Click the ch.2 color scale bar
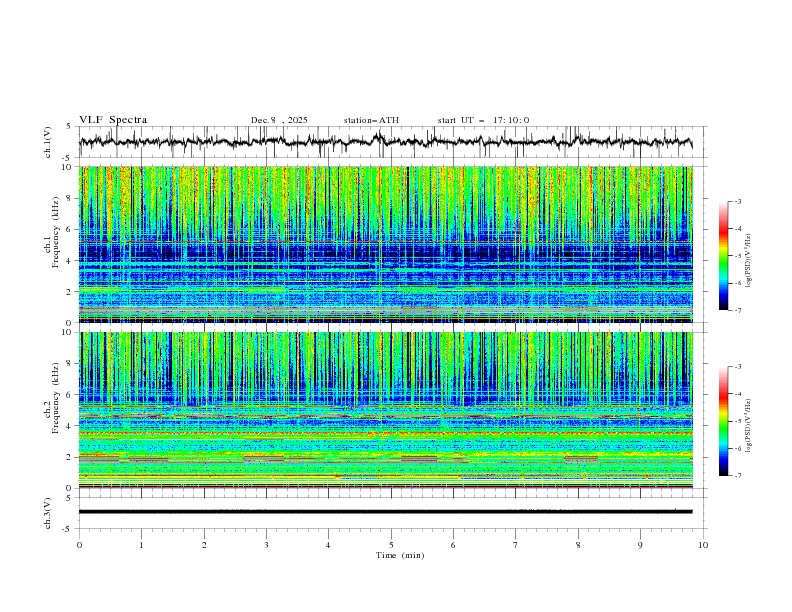The image size is (792, 612). (x=724, y=421)
